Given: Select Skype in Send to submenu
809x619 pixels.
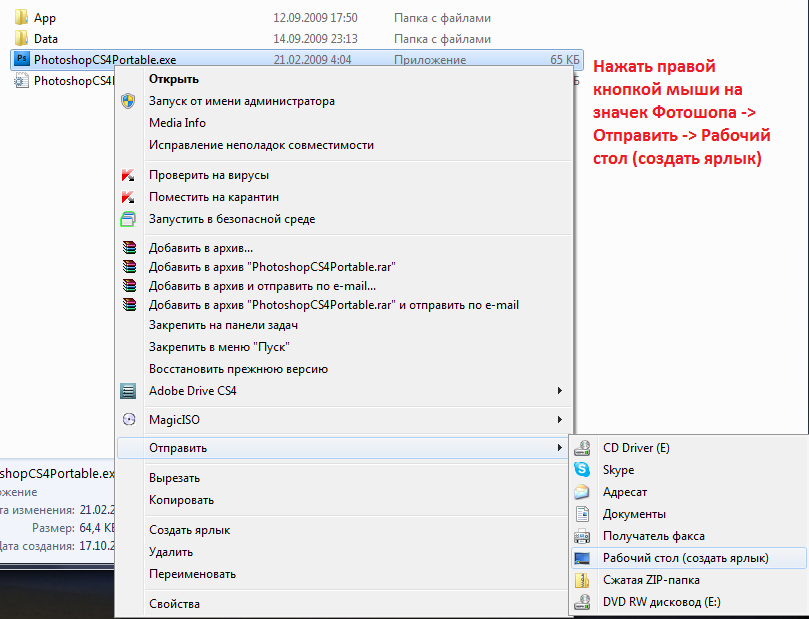Looking at the screenshot, I should pos(618,470).
